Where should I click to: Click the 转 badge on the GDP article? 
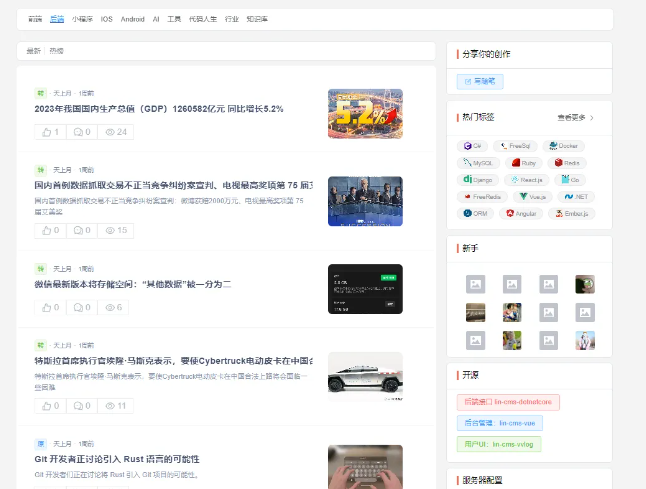click(x=40, y=93)
